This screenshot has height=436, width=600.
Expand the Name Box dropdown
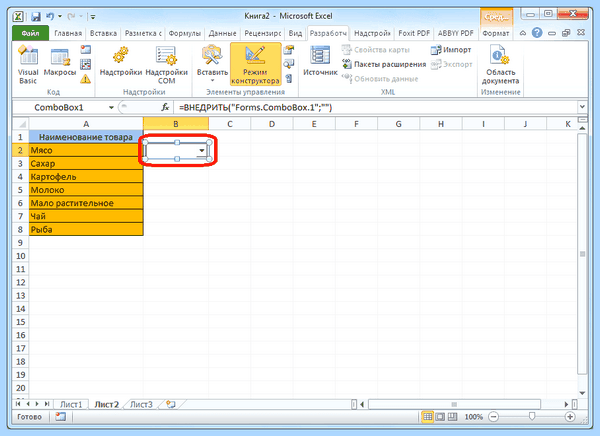pos(111,108)
